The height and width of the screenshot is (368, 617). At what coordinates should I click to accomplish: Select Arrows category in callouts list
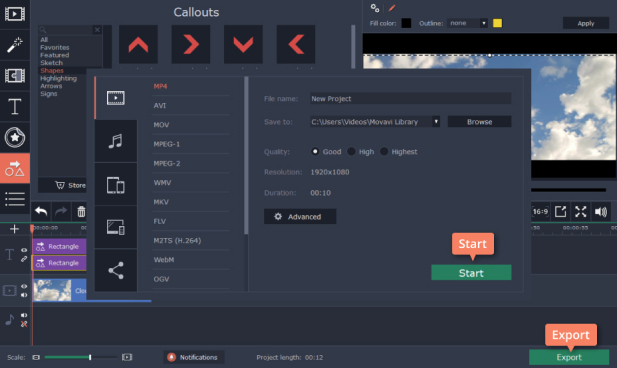click(51, 86)
